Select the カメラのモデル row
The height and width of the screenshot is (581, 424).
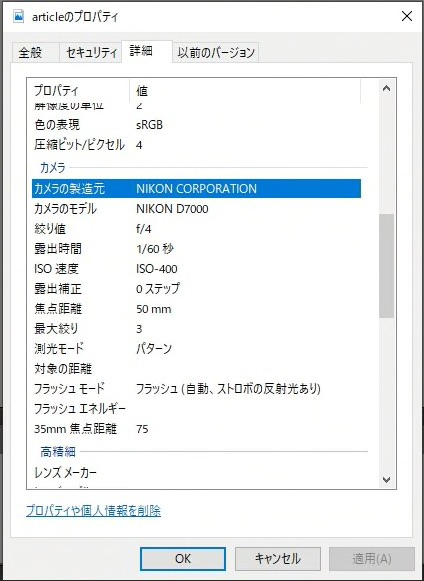pos(196,209)
